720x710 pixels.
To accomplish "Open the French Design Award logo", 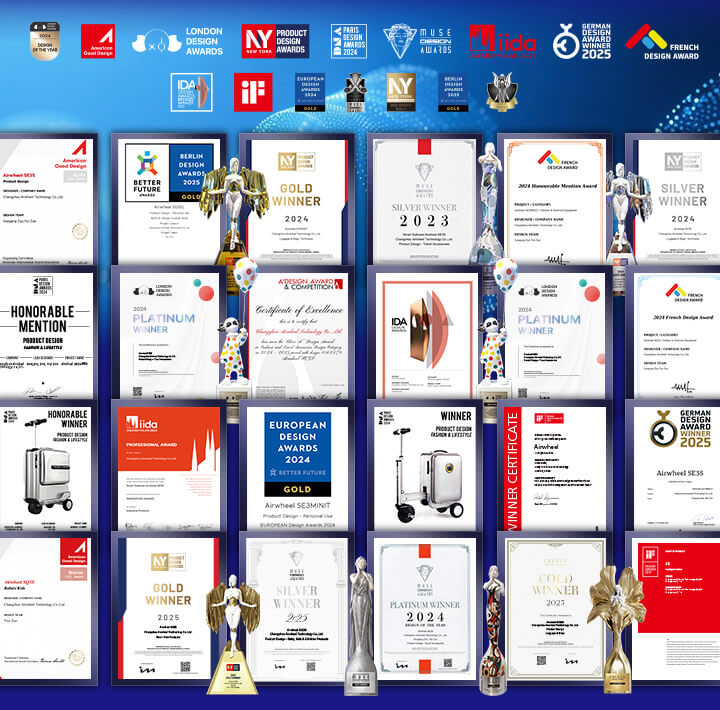I will tap(665, 41).
